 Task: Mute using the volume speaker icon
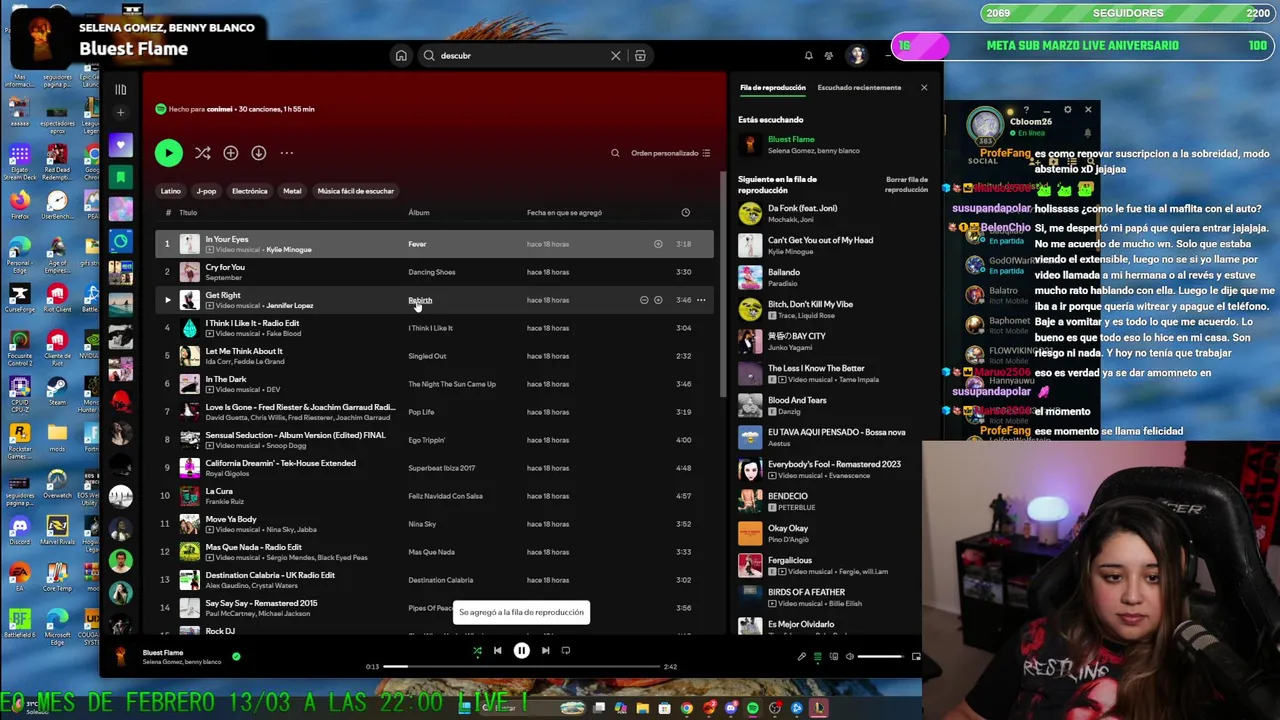850,657
